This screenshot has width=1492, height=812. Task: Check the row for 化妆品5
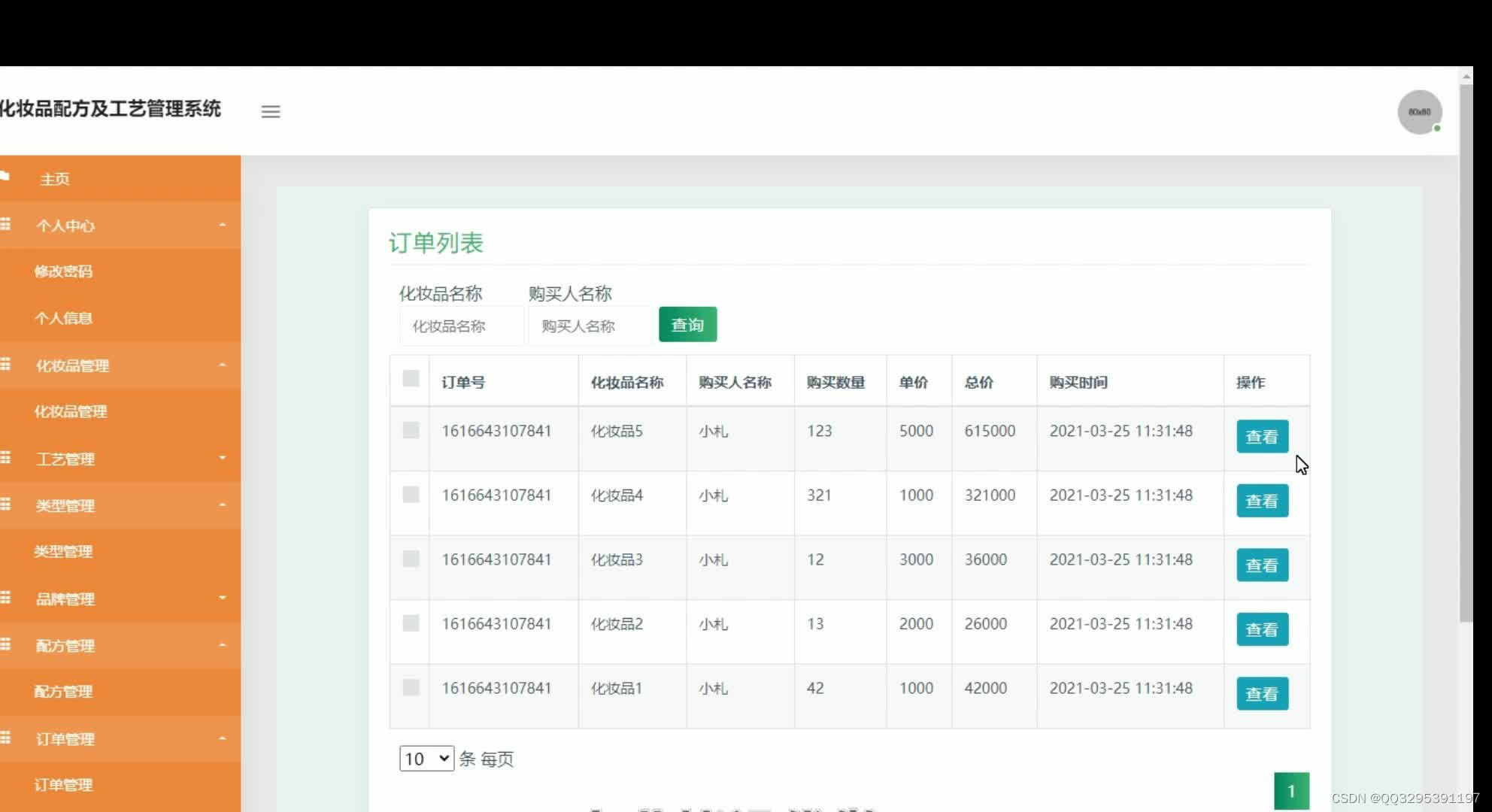coord(411,430)
